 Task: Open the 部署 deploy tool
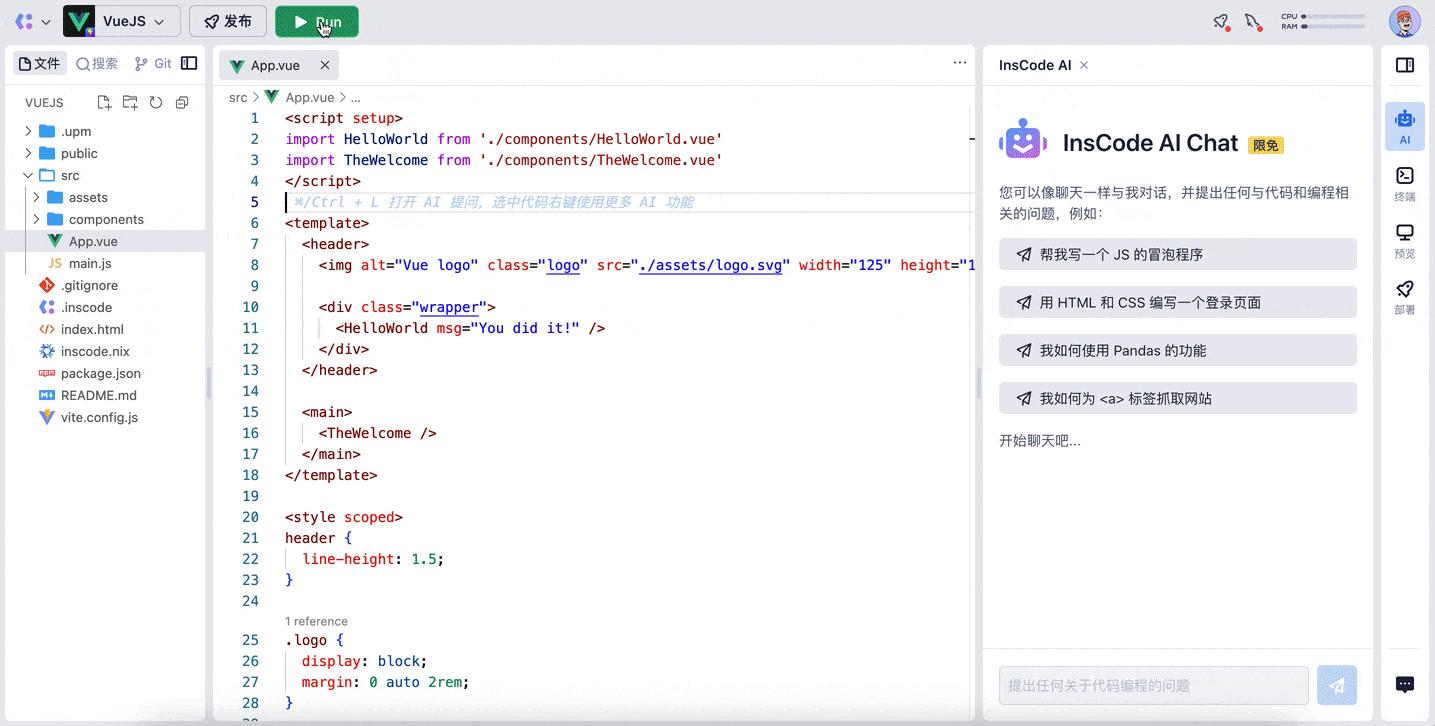click(x=1405, y=296)
